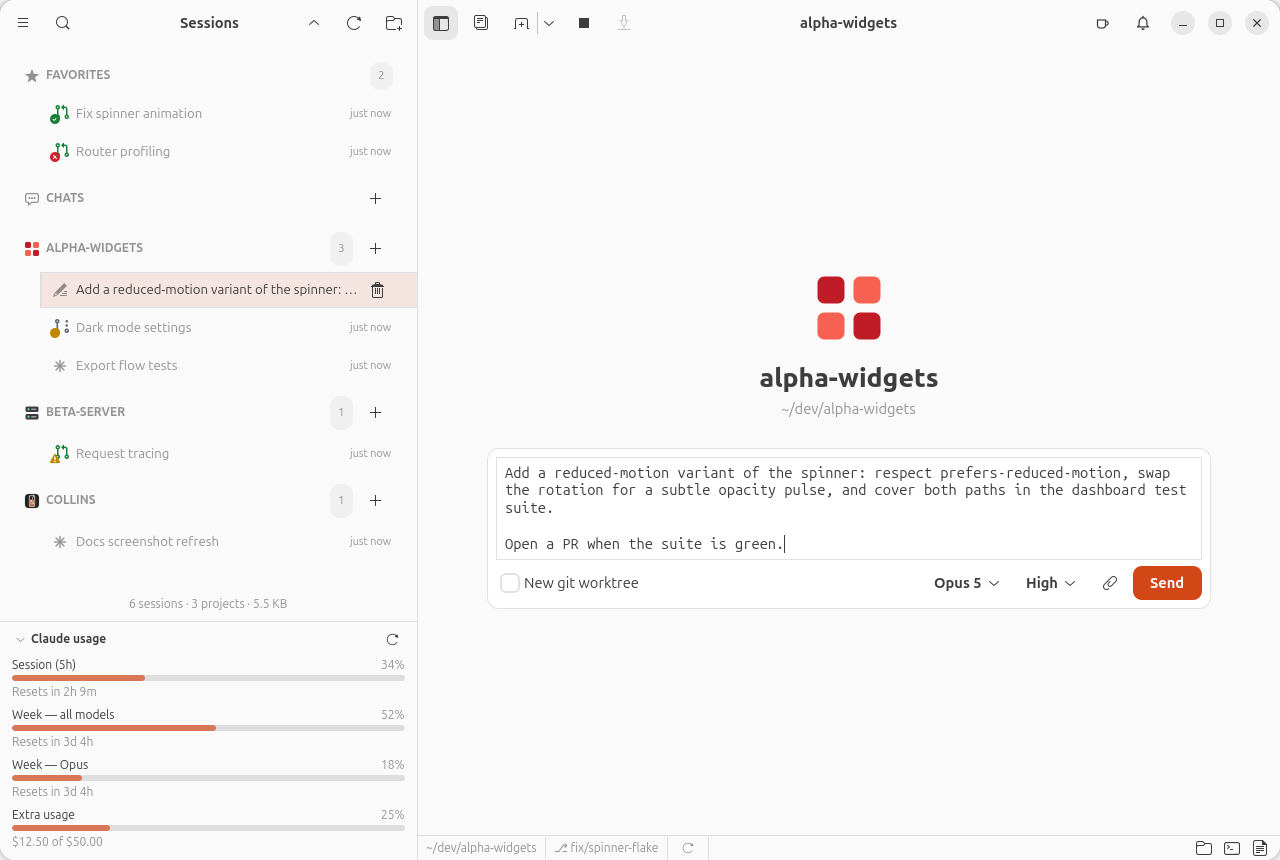Image resolution: width=1280 pixels, height=860 pixels.
Task: Collapse the Claude usage panel
Action: tap(19, 639)
